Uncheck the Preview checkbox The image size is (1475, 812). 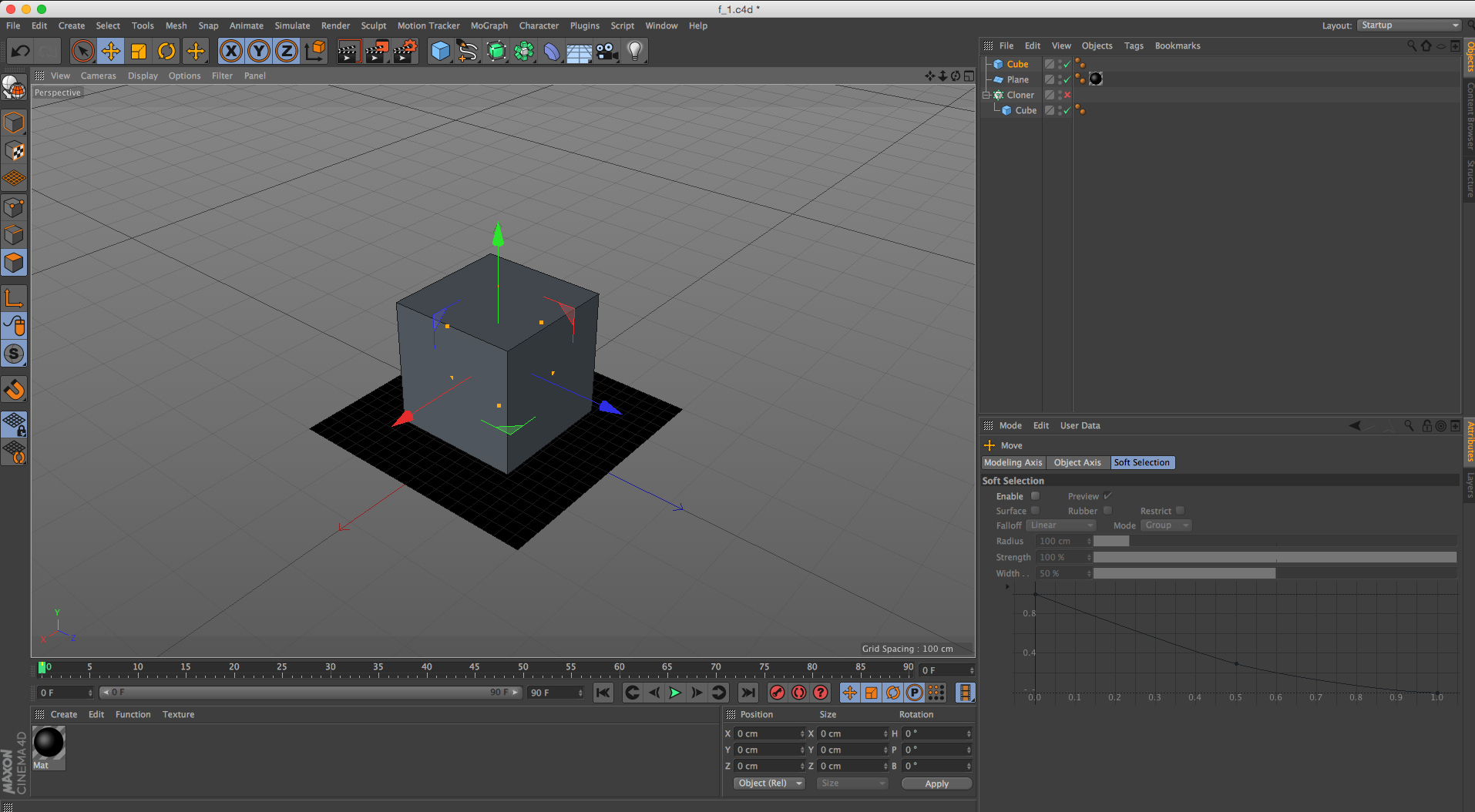1107,495
